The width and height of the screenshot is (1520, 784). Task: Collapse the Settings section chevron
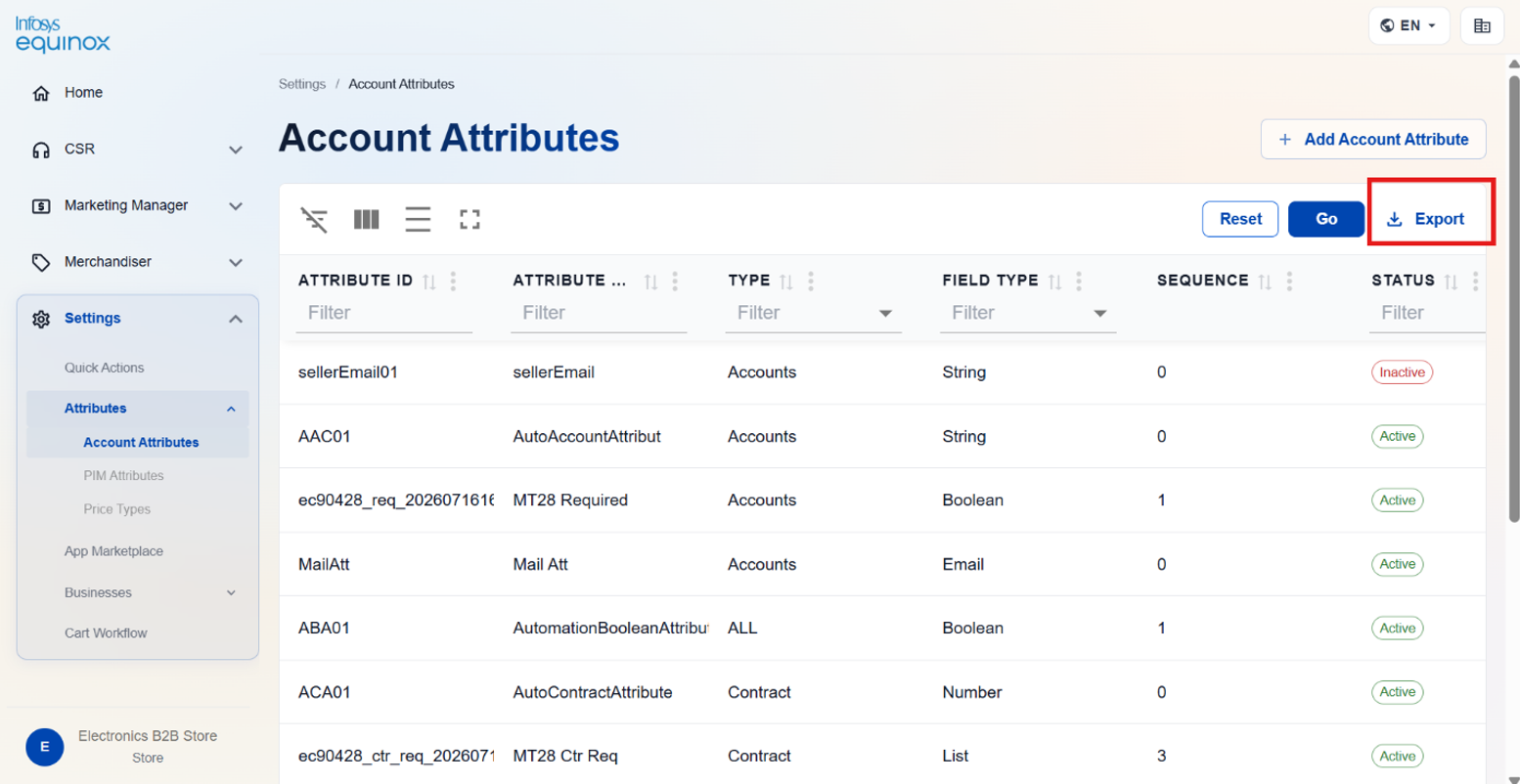(x=236, y=319)
